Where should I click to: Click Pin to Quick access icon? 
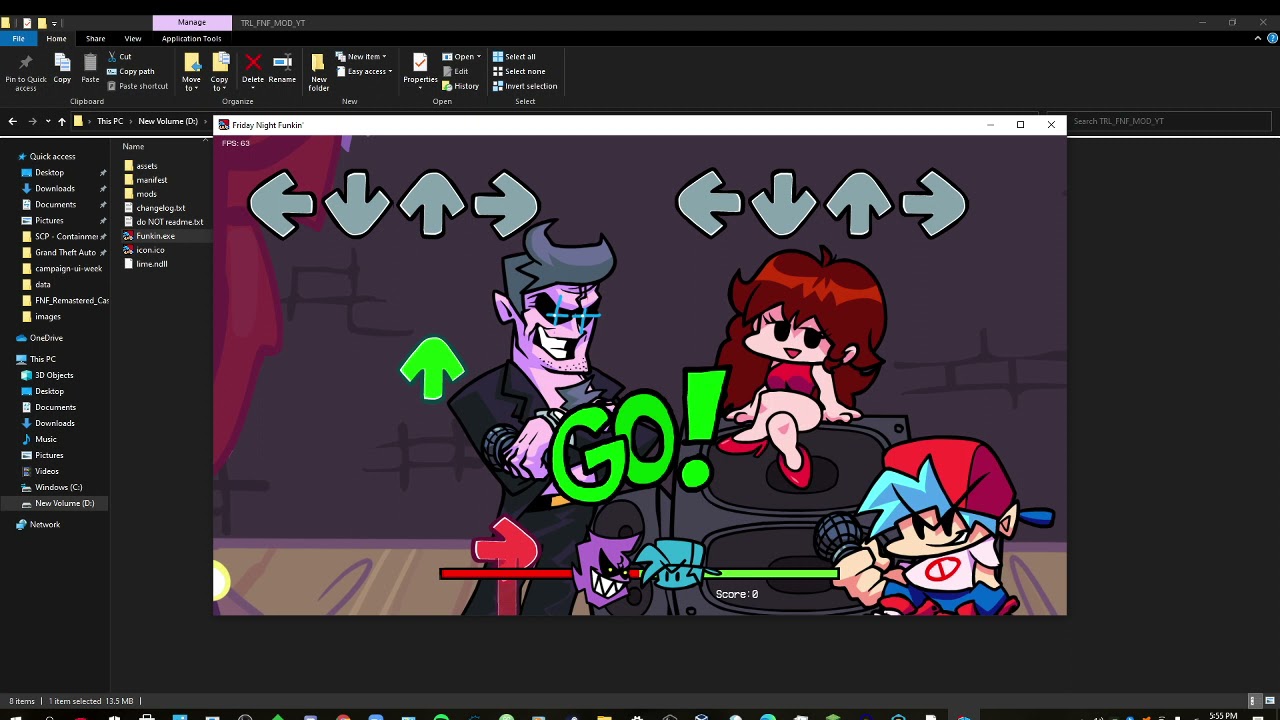click(x=26, y=72)
